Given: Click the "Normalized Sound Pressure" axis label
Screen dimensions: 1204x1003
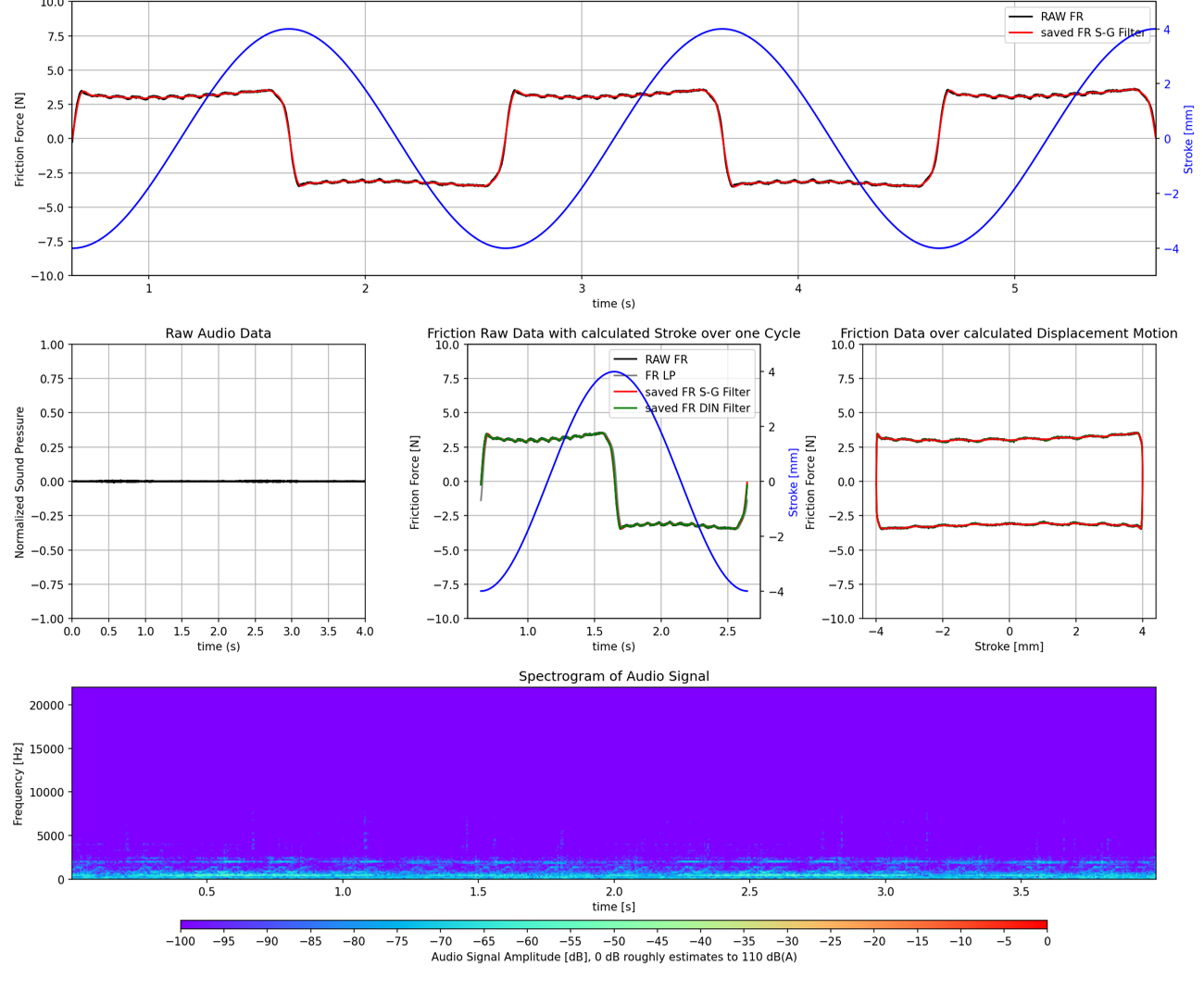Looking at the screenshot, I should click(19, 482).
